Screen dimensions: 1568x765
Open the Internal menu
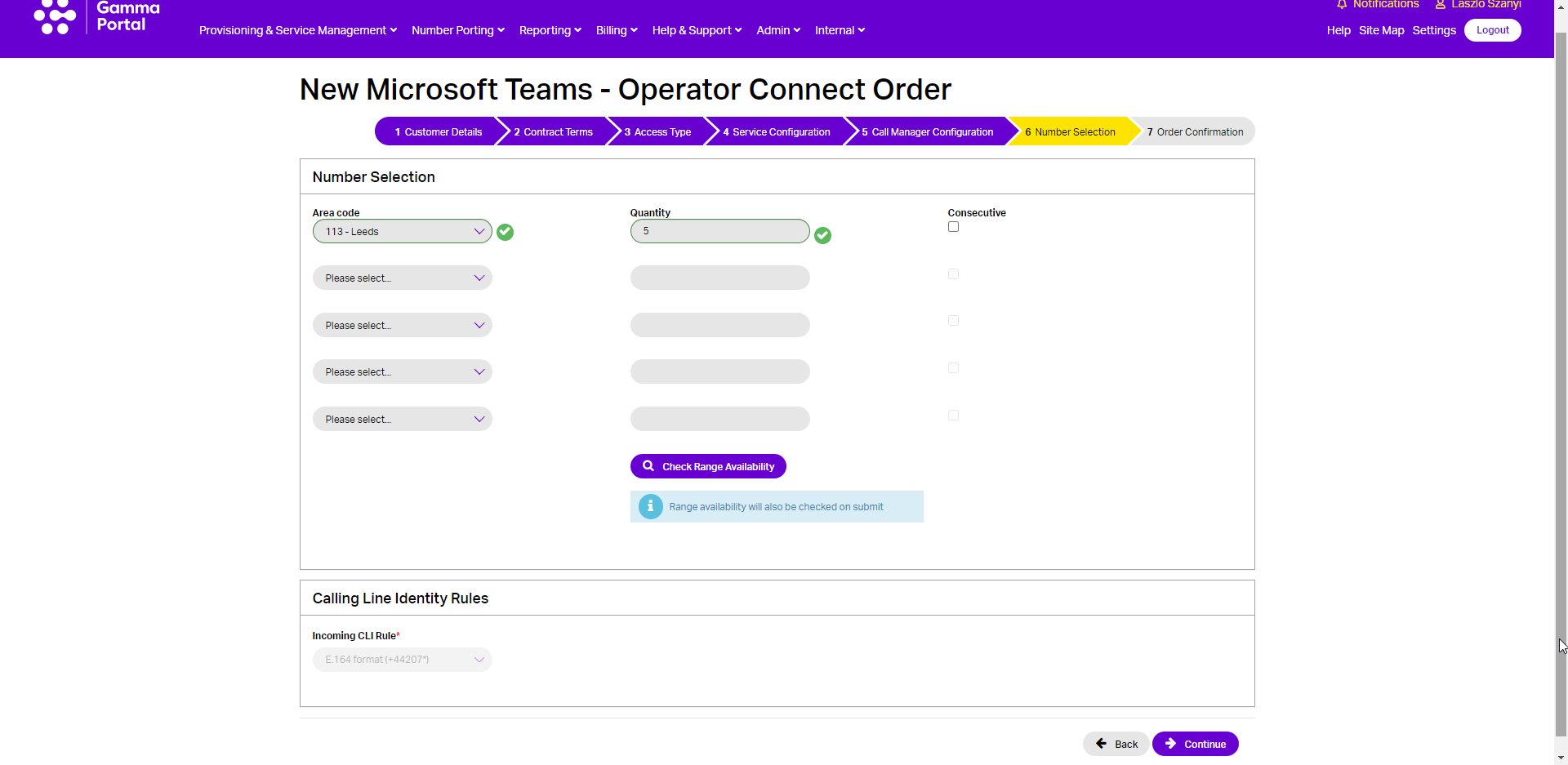click(x=840, y=30)
